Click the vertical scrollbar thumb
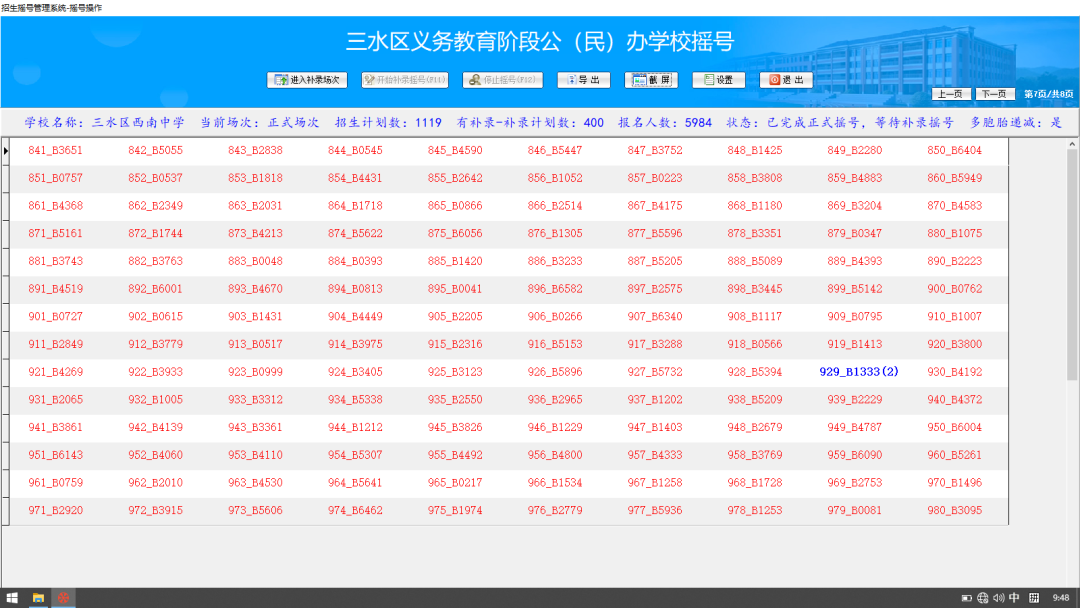1080x608 pixels. point(1072,265)
